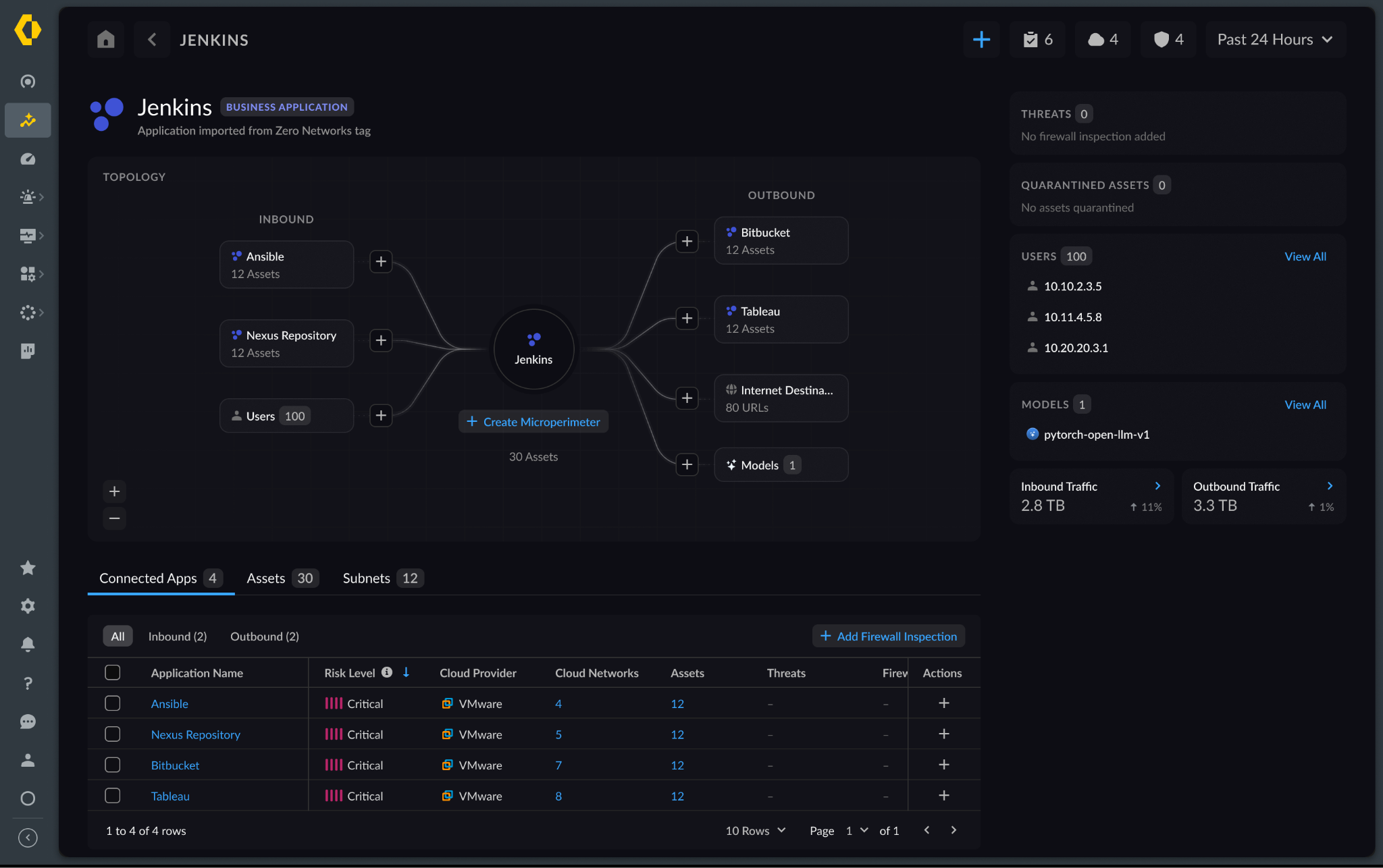Go back using the left arrow beside JENKINS
The image size is (1383, 868).
pos(152,40)
